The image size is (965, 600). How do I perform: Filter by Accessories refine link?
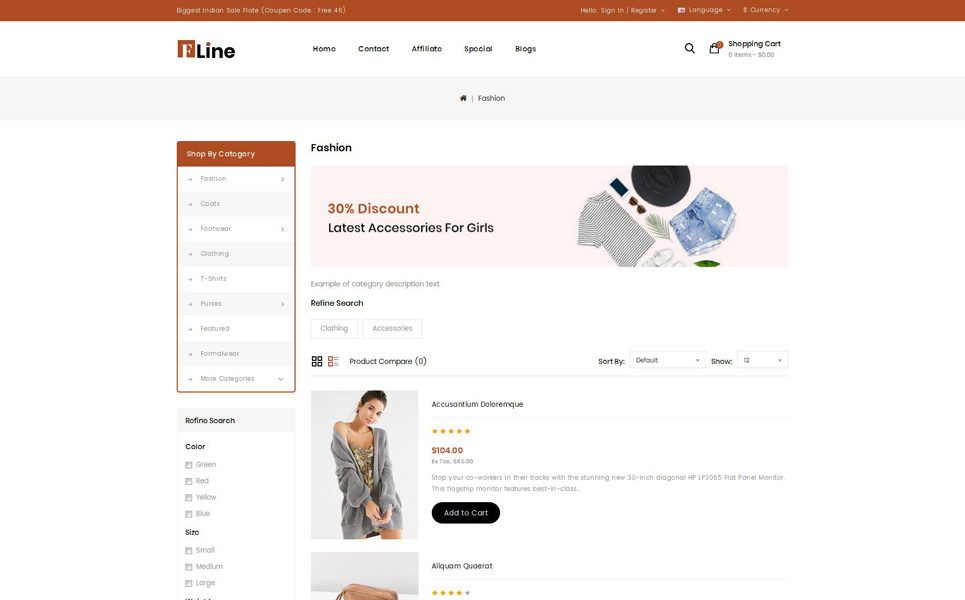(392, 329)
